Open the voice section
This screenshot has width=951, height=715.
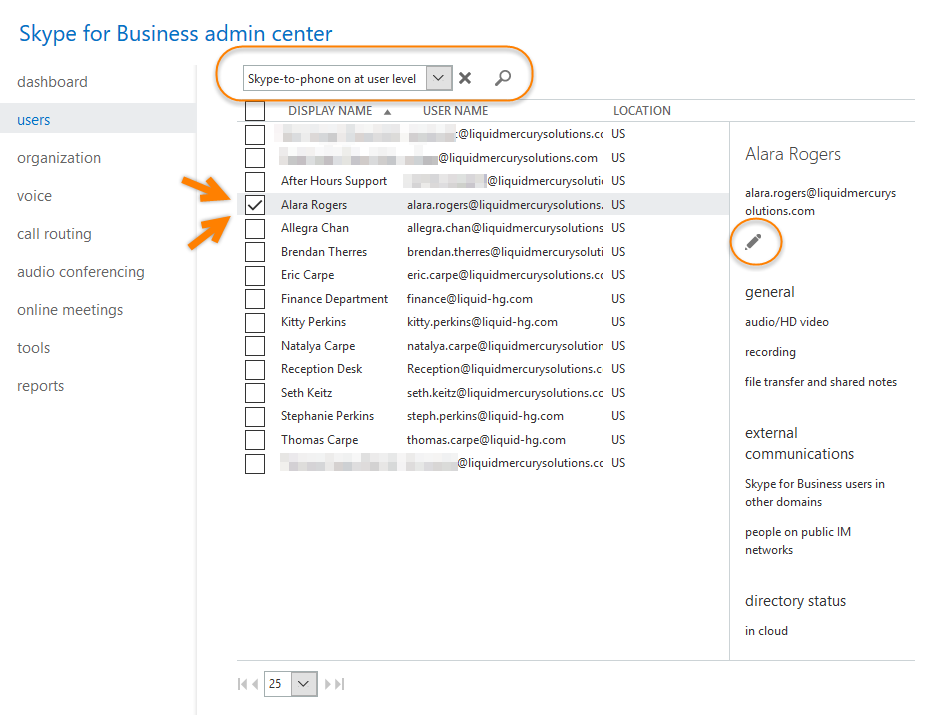click(35, 196)
